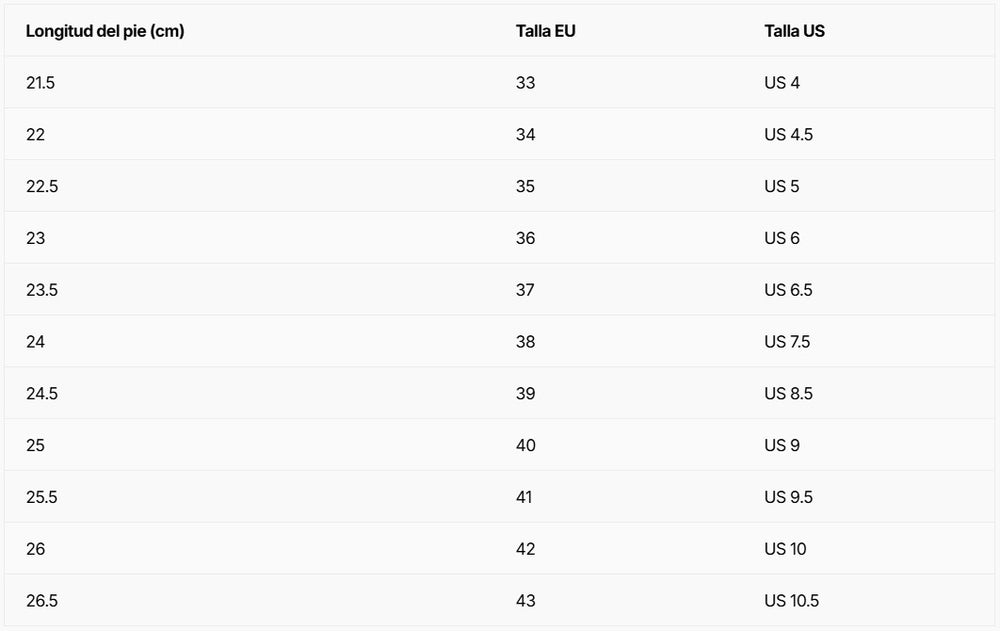Click the 'US 6' size cell

click(782, 239)
